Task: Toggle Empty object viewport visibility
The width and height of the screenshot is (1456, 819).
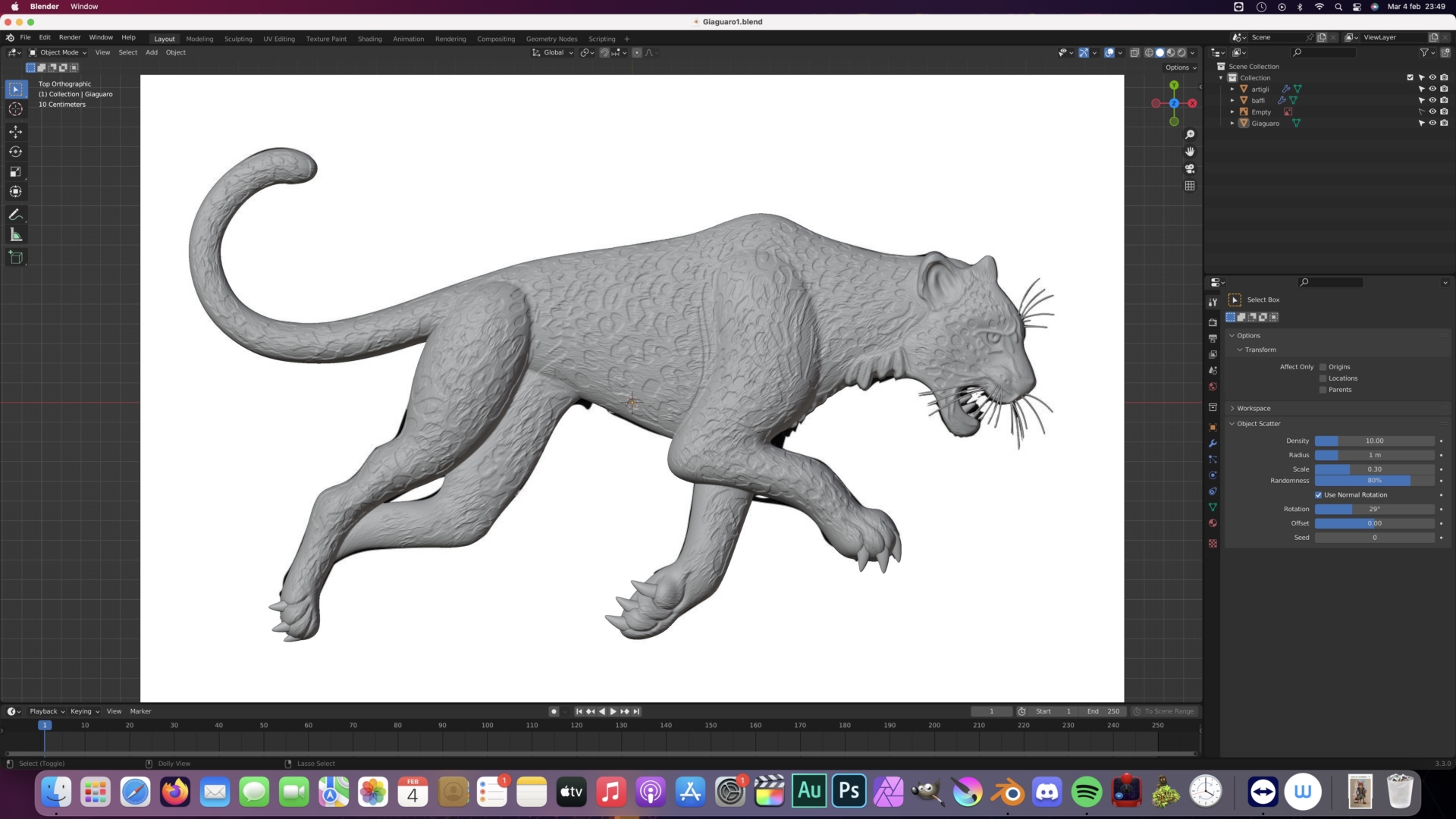Action: [x=1432, y=111]
